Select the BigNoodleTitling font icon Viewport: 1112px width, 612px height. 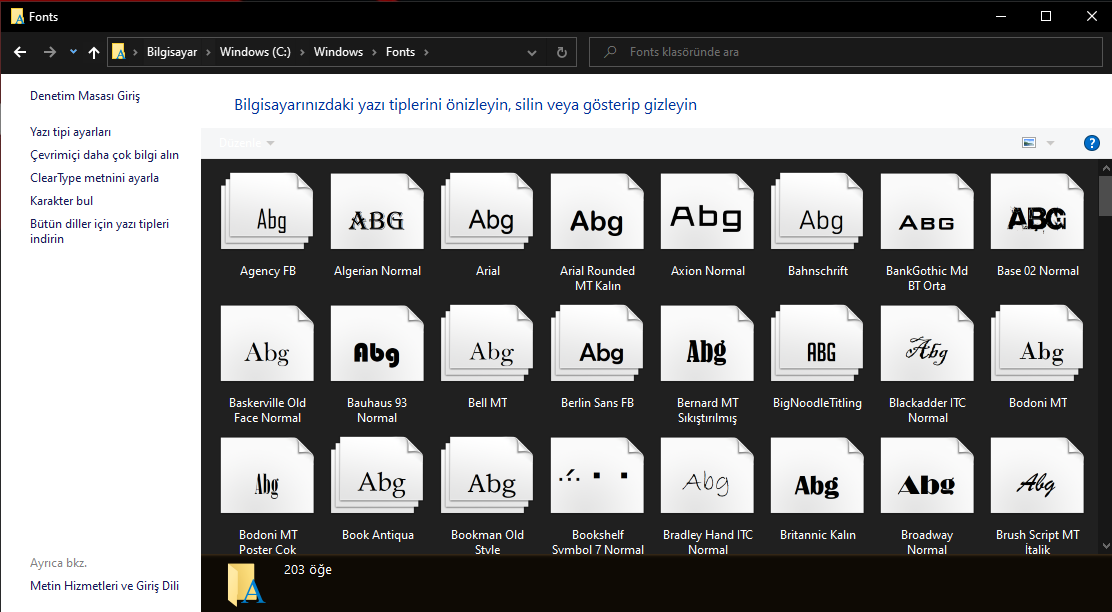817,343
